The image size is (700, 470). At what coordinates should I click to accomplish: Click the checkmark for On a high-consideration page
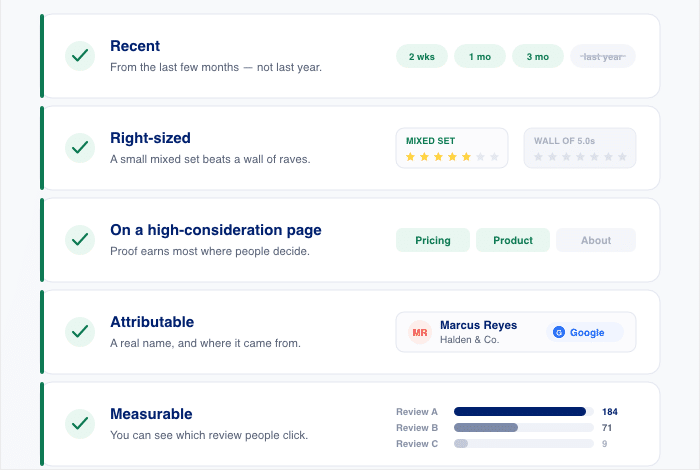[80, 240]
